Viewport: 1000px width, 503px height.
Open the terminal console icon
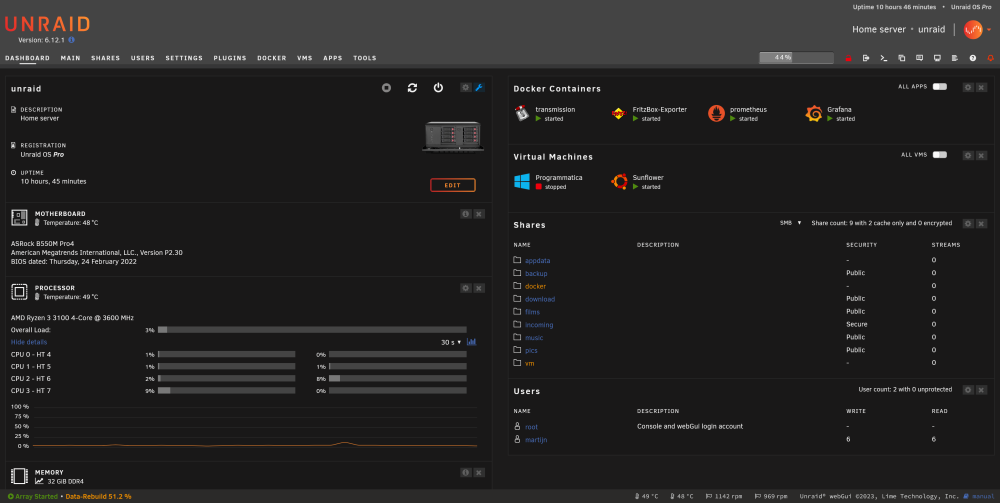(x=884, y=58)
